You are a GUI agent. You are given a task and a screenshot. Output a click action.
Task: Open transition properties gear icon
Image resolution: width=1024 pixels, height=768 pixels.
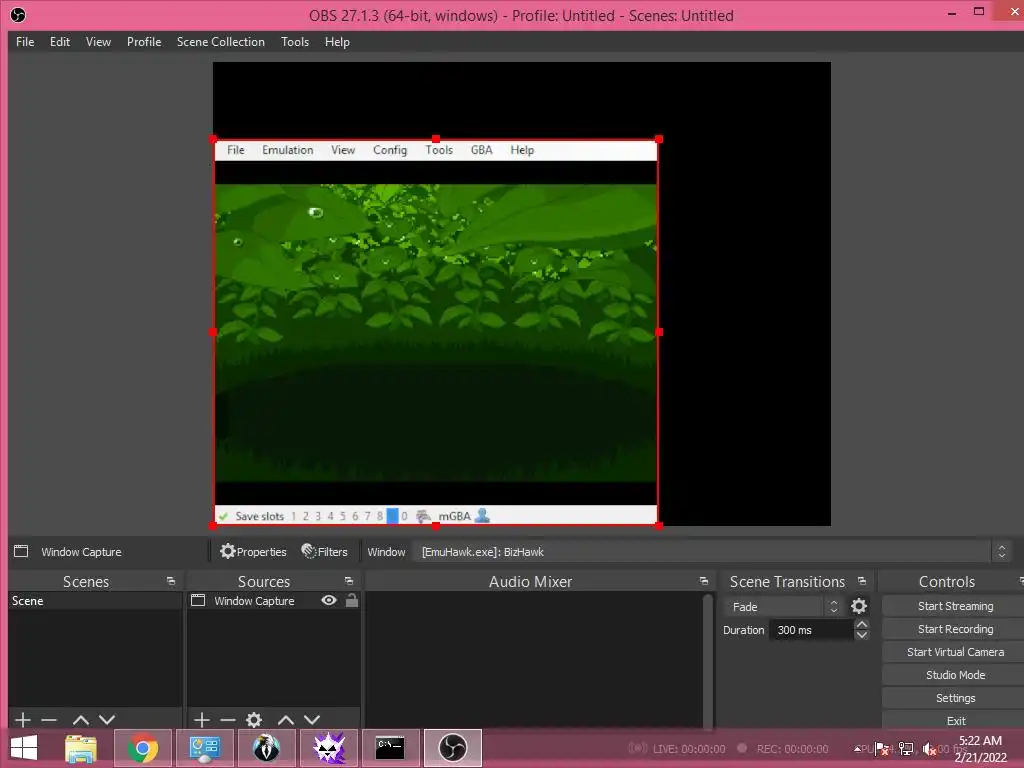[859, 607]
